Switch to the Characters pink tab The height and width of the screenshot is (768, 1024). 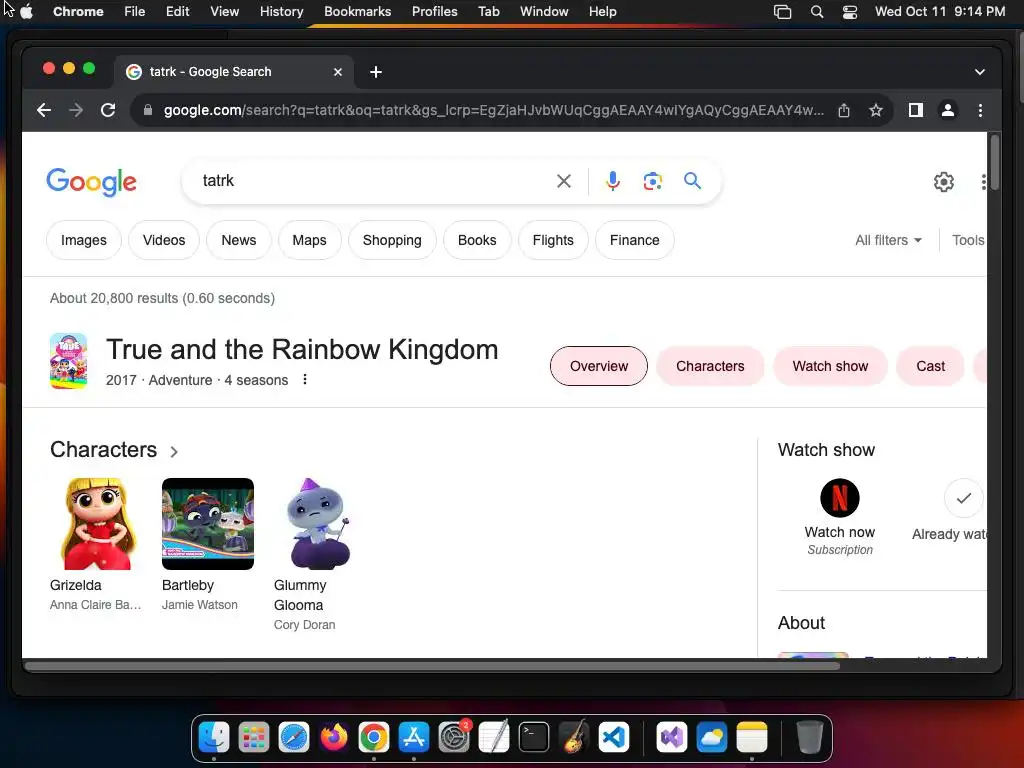[710, 366]
